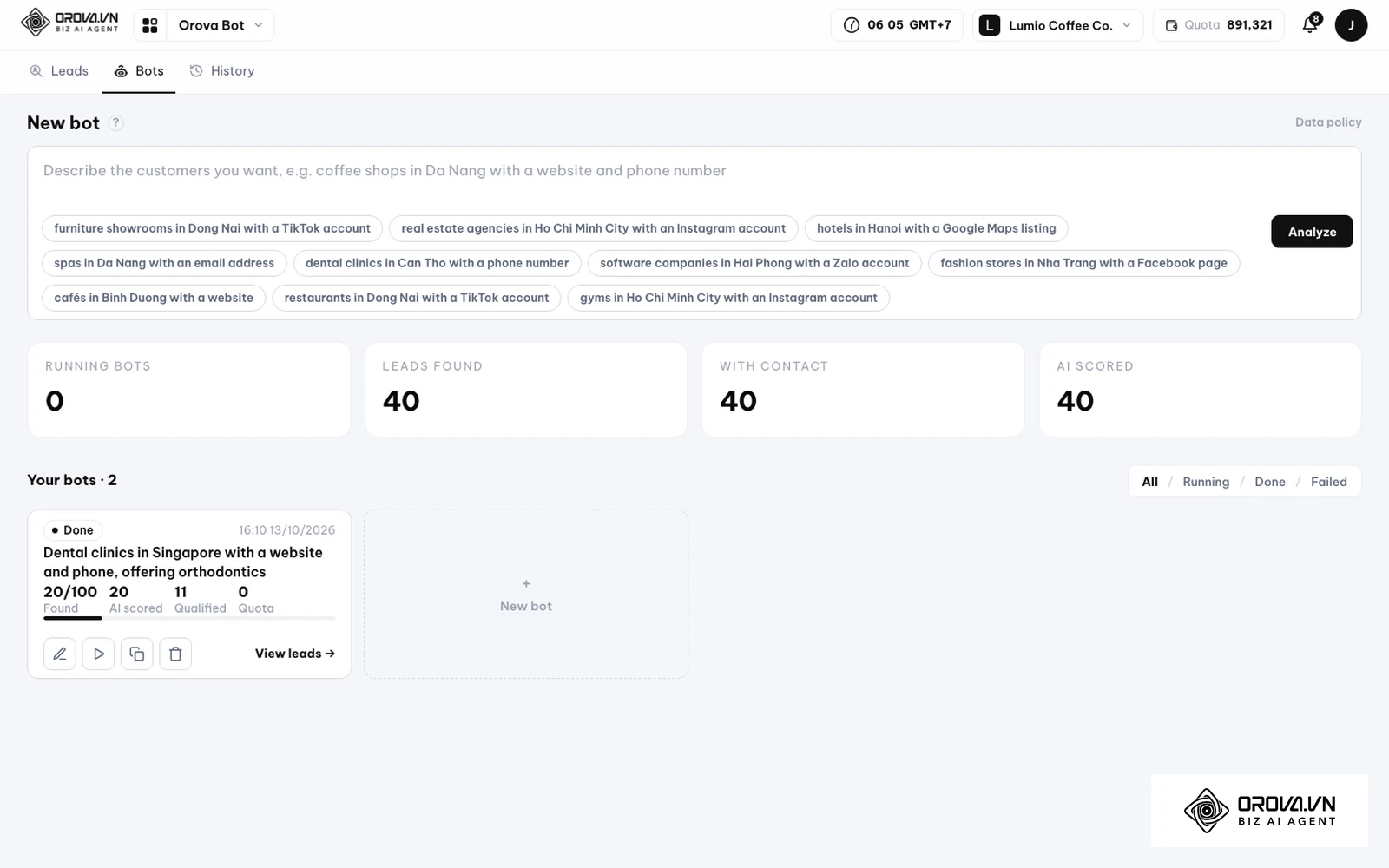This screenshot has width=1389, height=868.
Task: Expand the Lumio Coffee Co. workspace dropdown
Action: click(1057, 25)
